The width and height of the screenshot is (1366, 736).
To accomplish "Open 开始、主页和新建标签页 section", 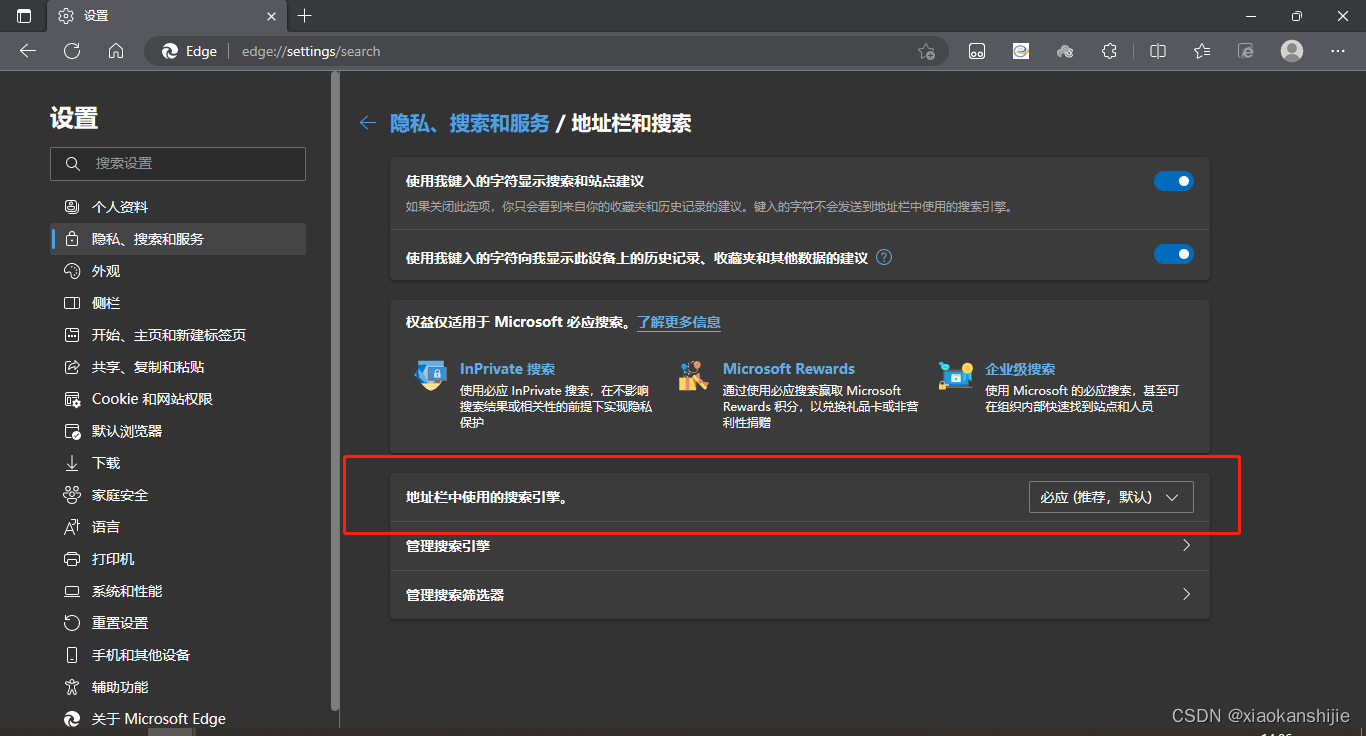I will 178,335.
